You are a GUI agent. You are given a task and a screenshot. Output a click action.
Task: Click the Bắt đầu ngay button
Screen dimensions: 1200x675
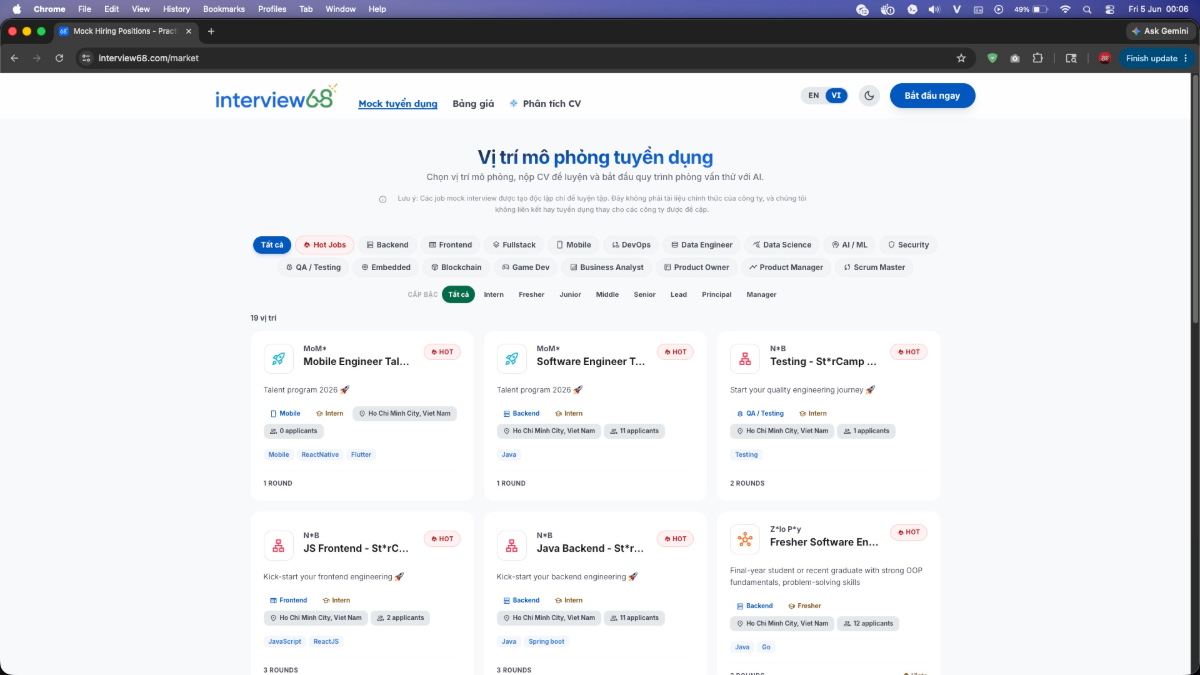(932, 96)
